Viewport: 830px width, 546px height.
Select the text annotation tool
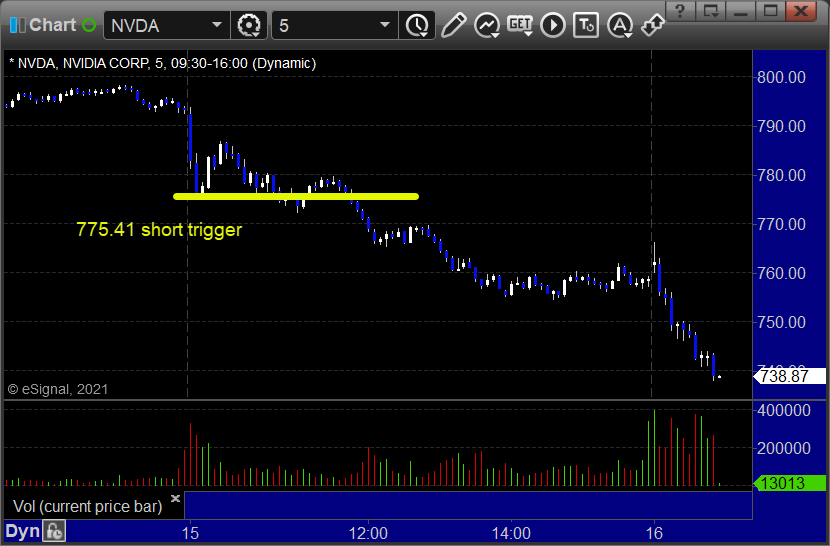coord(586,25)
